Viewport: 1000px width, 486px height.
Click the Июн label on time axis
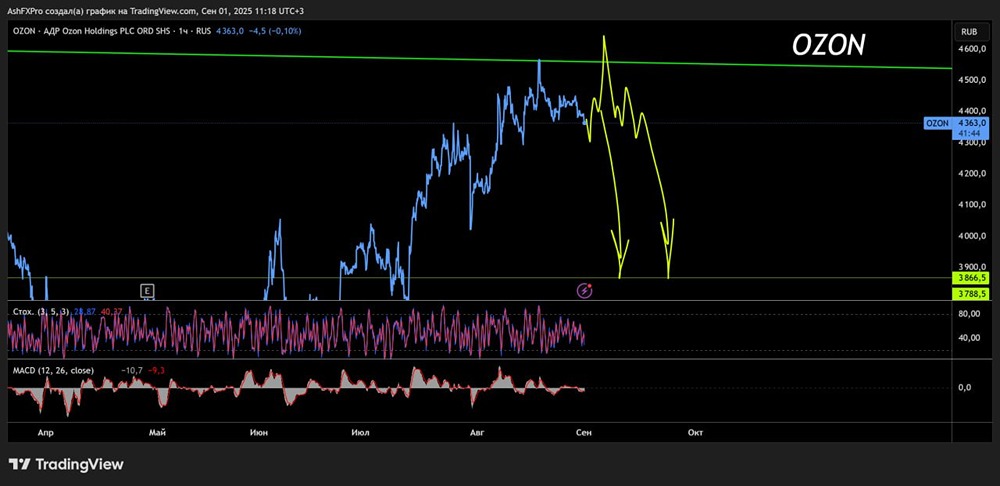tap(259, 432)
